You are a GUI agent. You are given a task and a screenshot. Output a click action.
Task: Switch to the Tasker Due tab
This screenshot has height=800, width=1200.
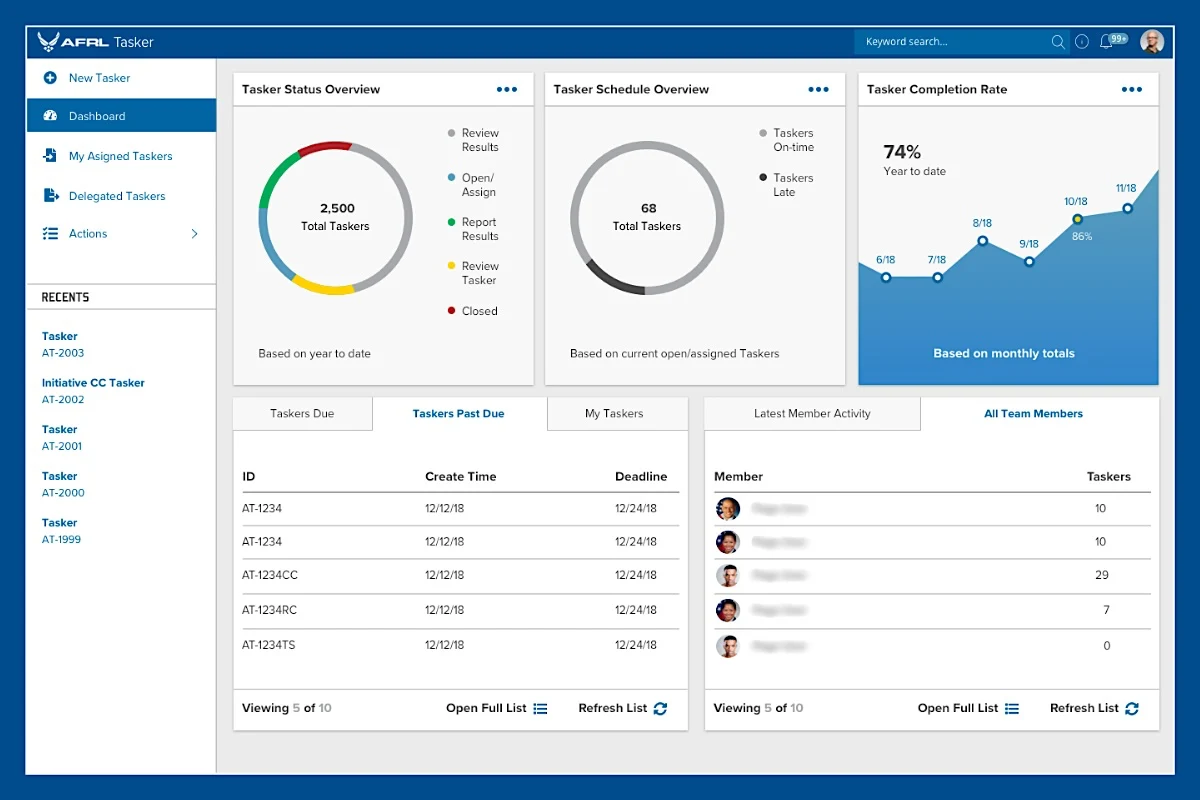pos(302,413)
